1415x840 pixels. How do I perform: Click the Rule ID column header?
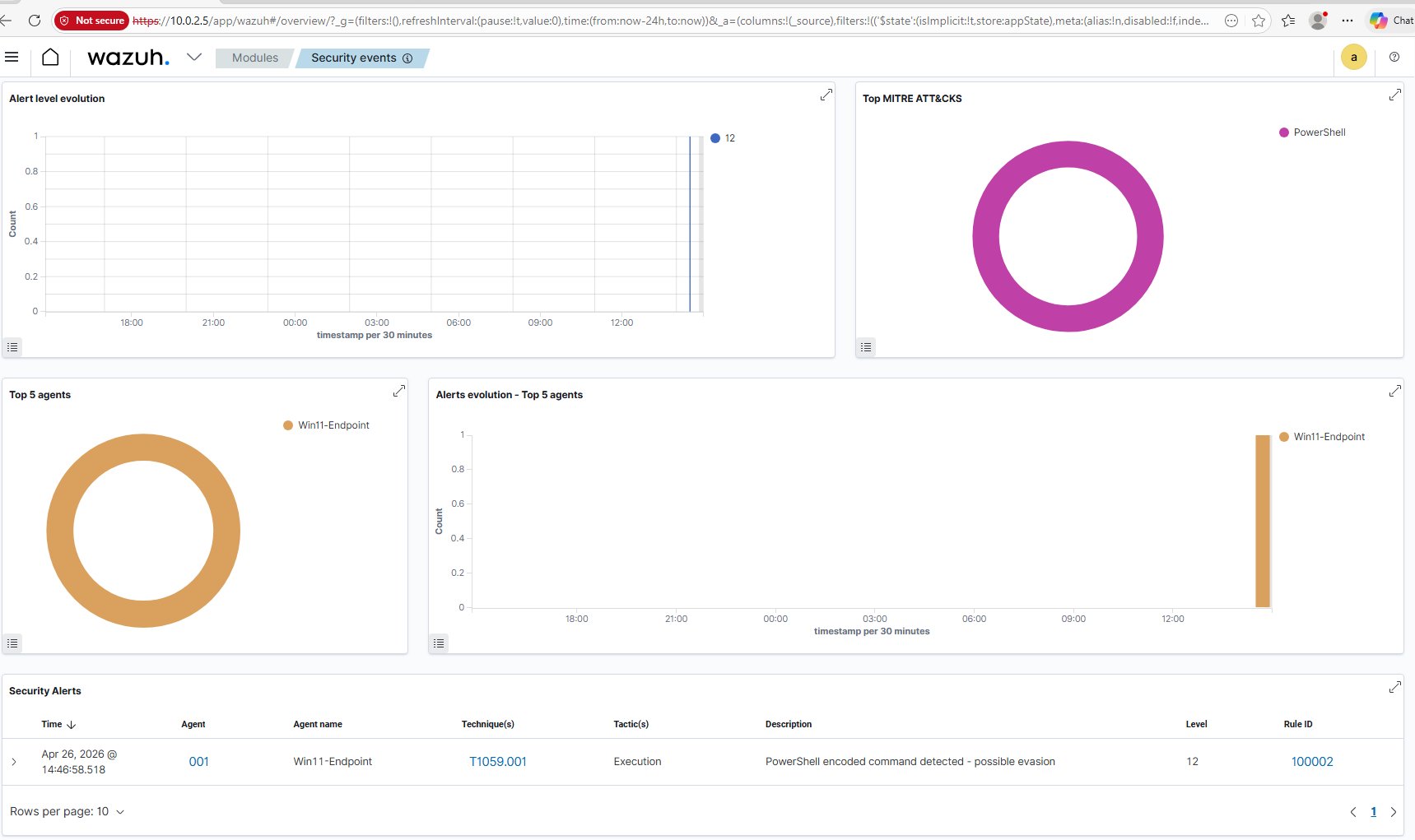click(x=1298, y=725)
